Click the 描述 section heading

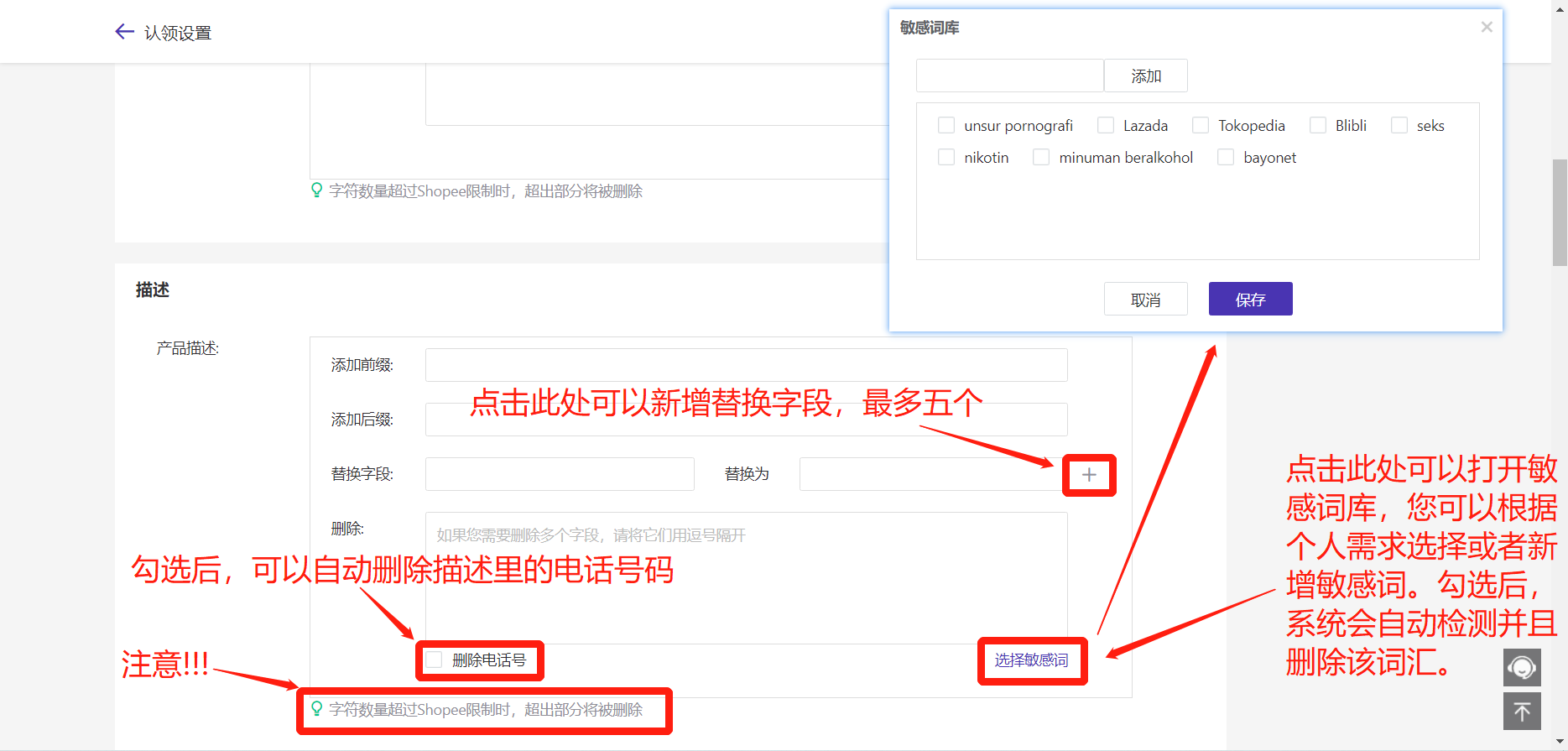(153, 289)
